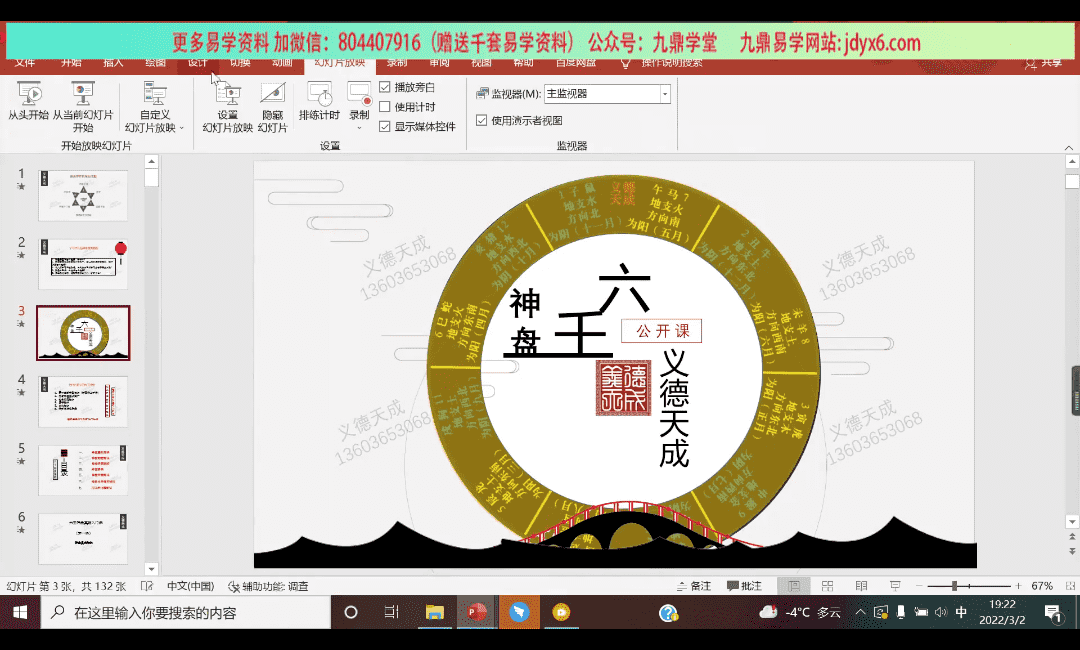Screen dimensions: 1080x650
Task: Click 从头开始 slideshow icon
Action: click(x=29, y=94)
